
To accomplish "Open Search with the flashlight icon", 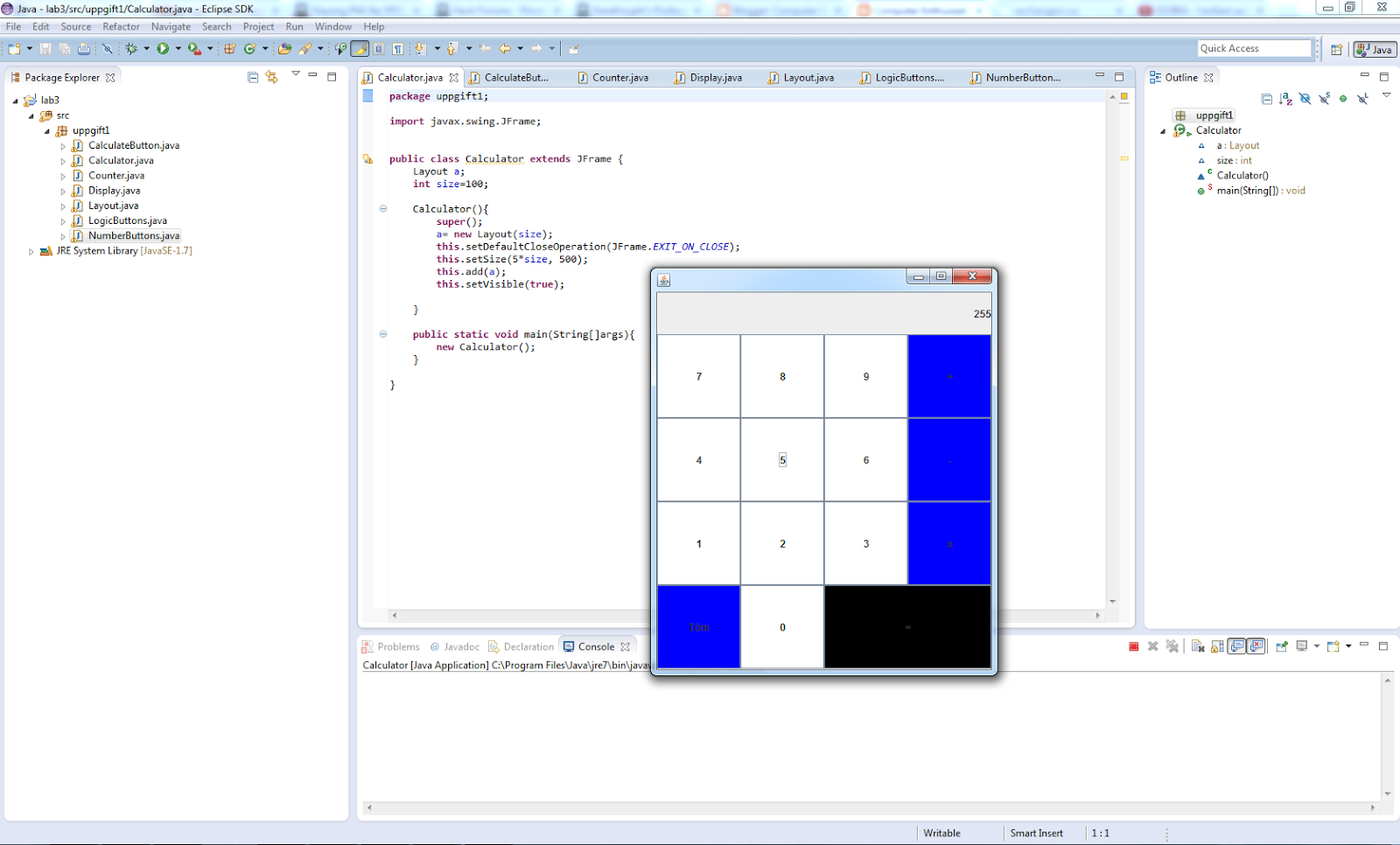I will point(304,48).
